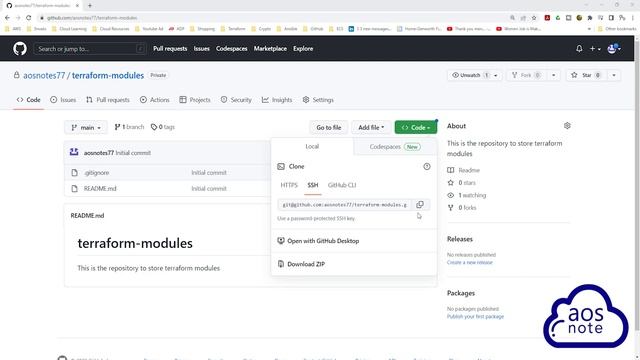Switch to the Code repository tab
The width and height of the screenshot is (640, 360).
pyautogui.click(x=29, y=100)
